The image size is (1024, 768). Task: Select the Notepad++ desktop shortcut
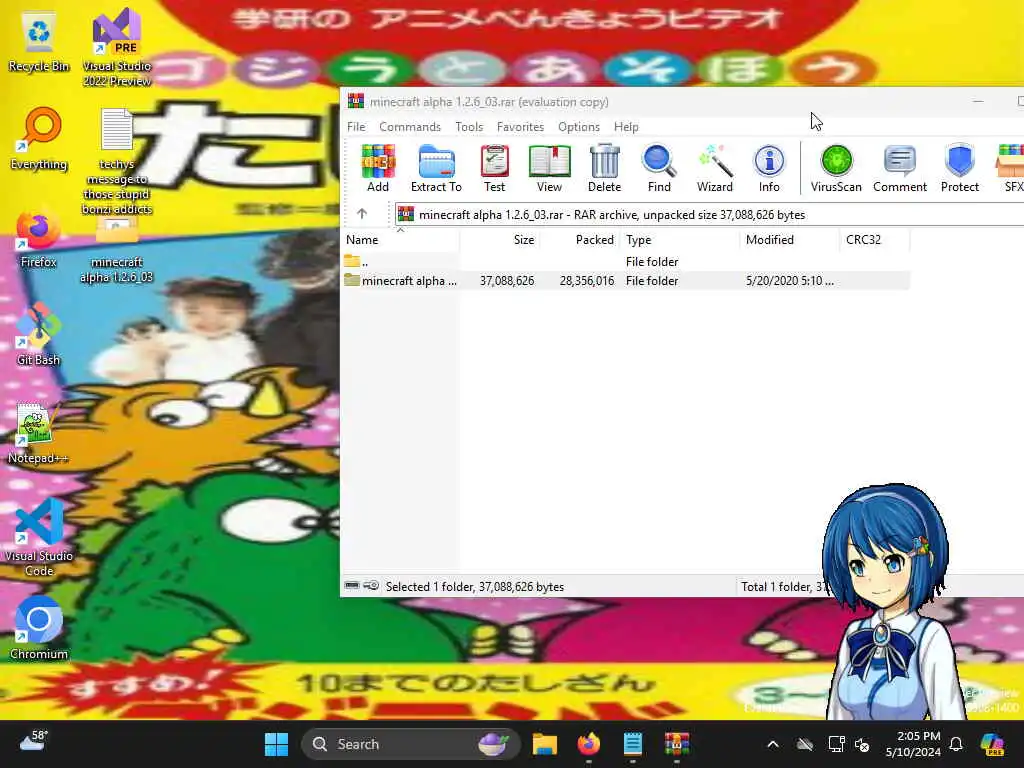pos(37,433)
